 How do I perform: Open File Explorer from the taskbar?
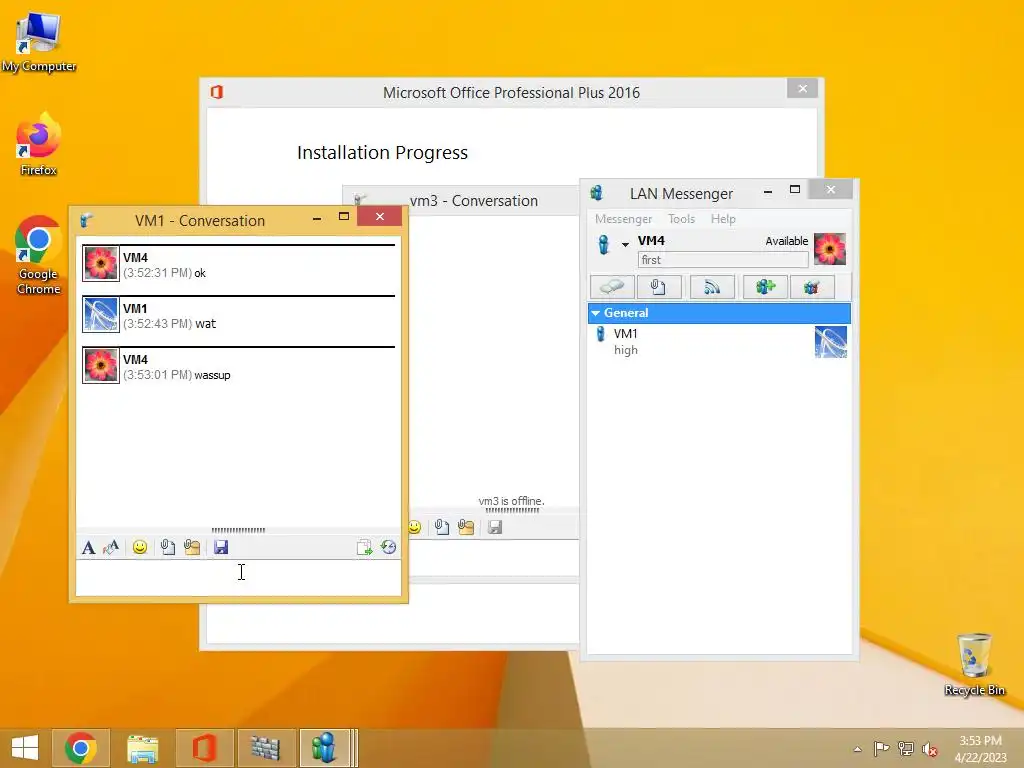coord(142,748)
